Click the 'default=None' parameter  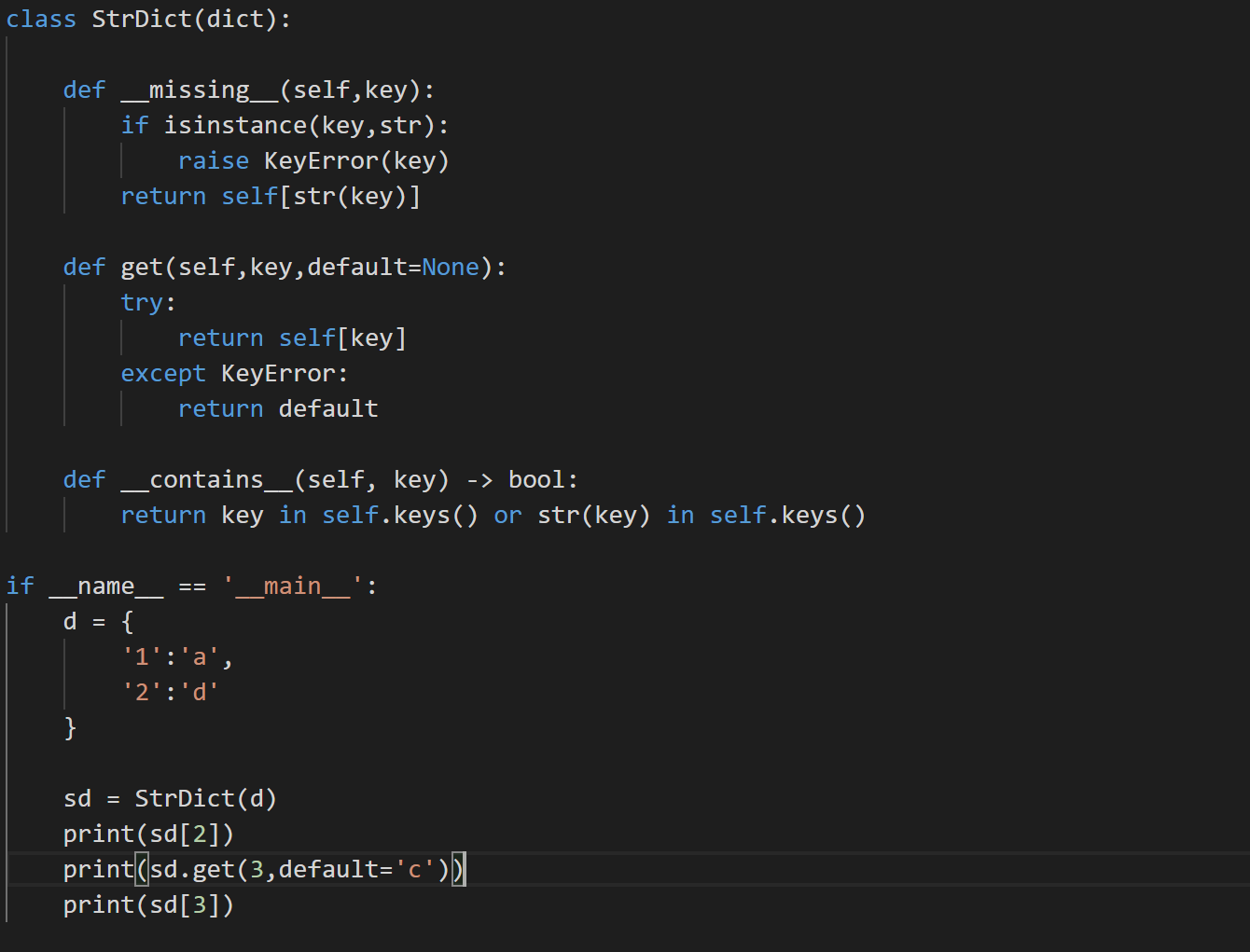[393, 268]
